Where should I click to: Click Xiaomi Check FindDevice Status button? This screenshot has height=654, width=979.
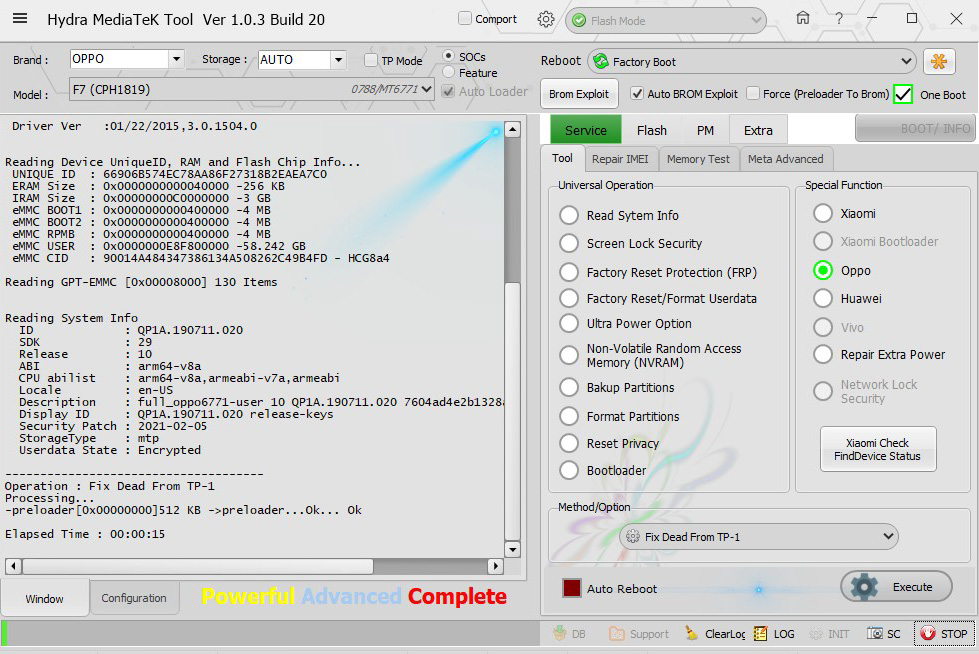tap(877, 449)
